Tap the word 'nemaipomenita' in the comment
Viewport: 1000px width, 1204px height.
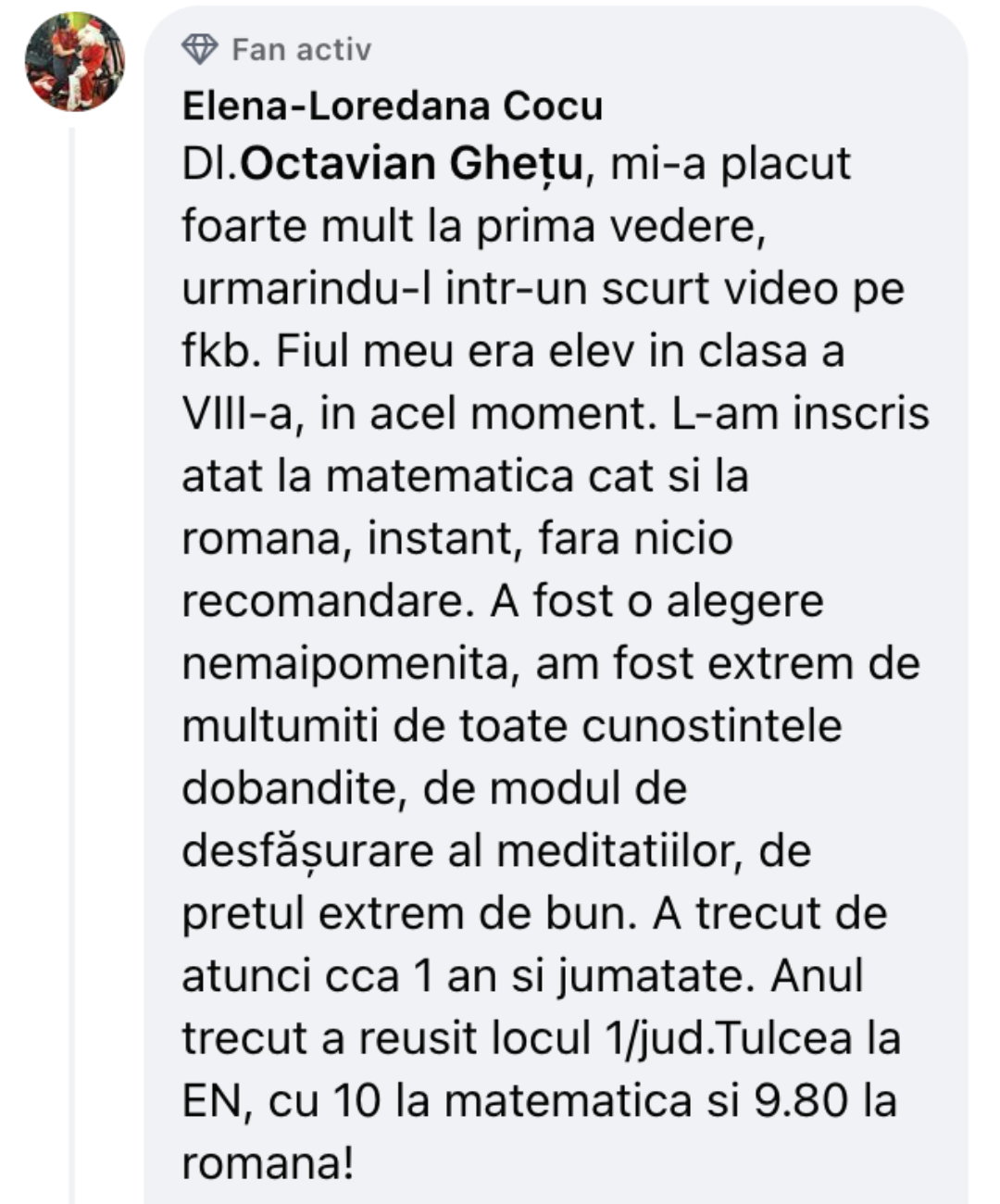[348, 665]
